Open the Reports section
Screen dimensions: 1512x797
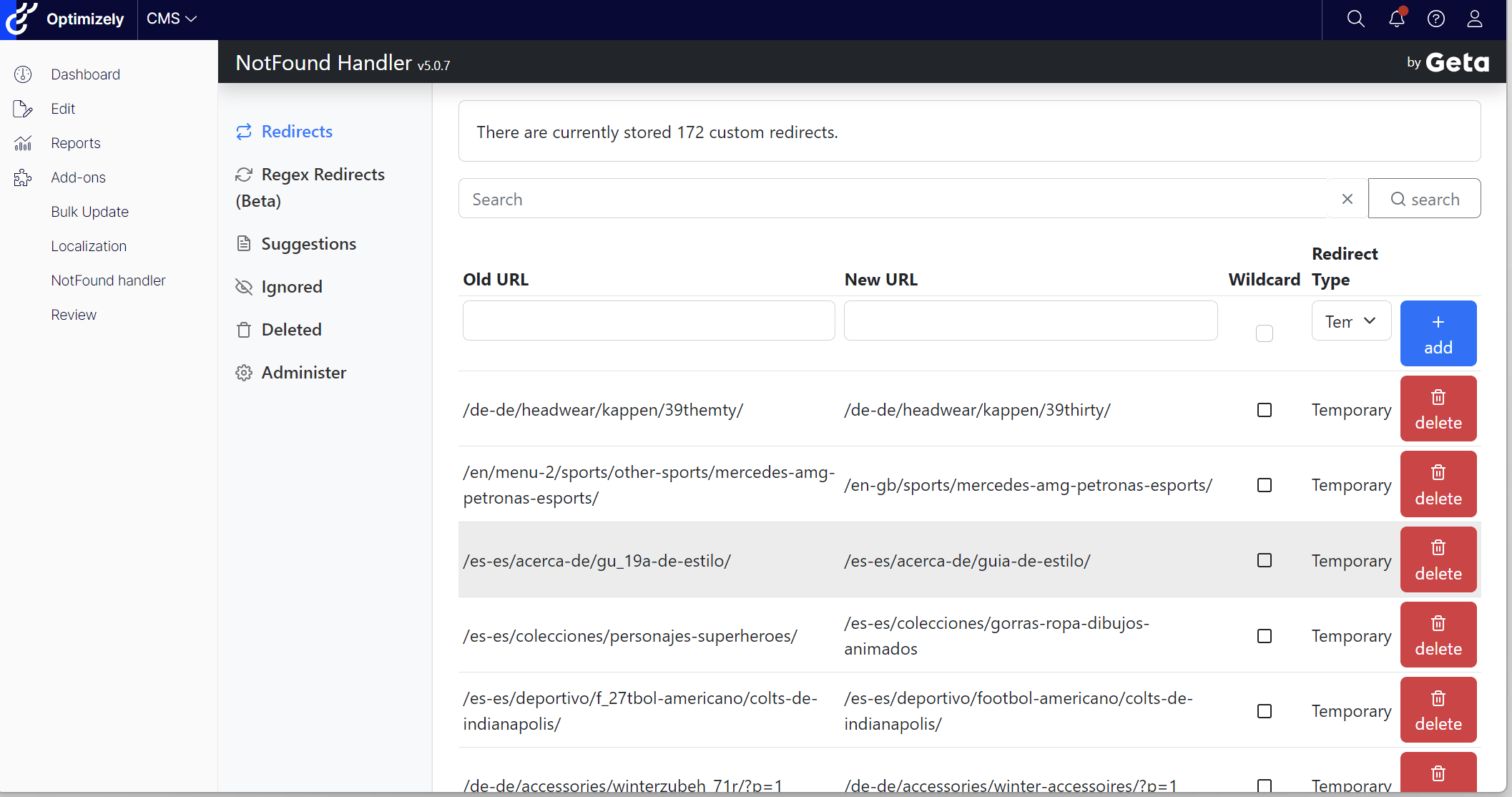(x=76, y=142)
